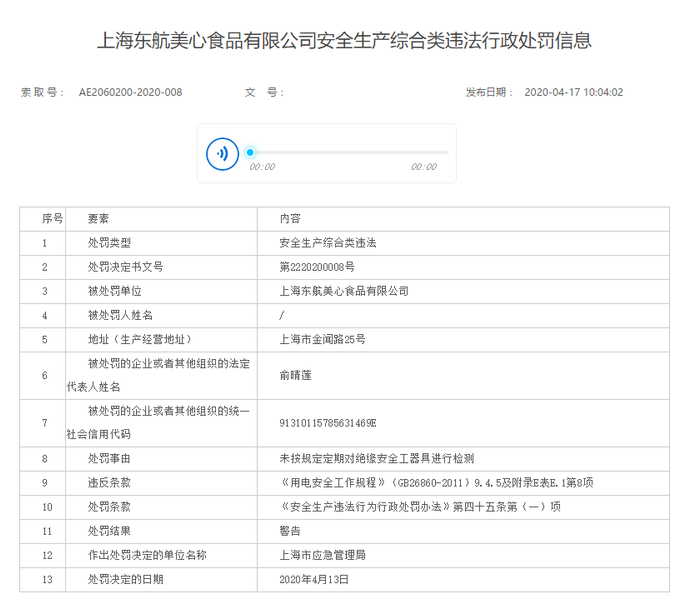Screen dimensions: 700x599
Task: Click the 用电安全工作规程 GB26860-2011 value
Action: tap(437, 483)
